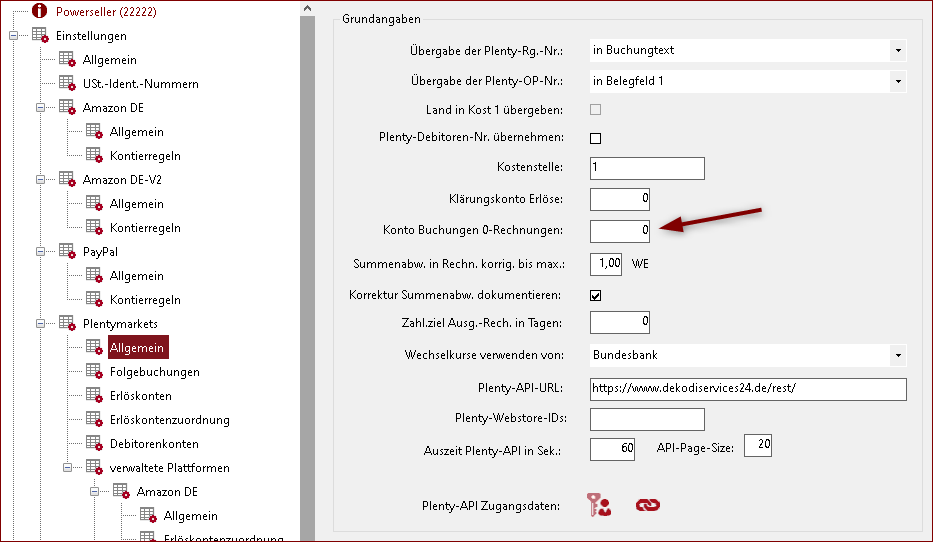Click the Konto Buchungen 0-Rechnungen field
The height and width of the screenshot is (542, 933).
(x=620, y=231)
